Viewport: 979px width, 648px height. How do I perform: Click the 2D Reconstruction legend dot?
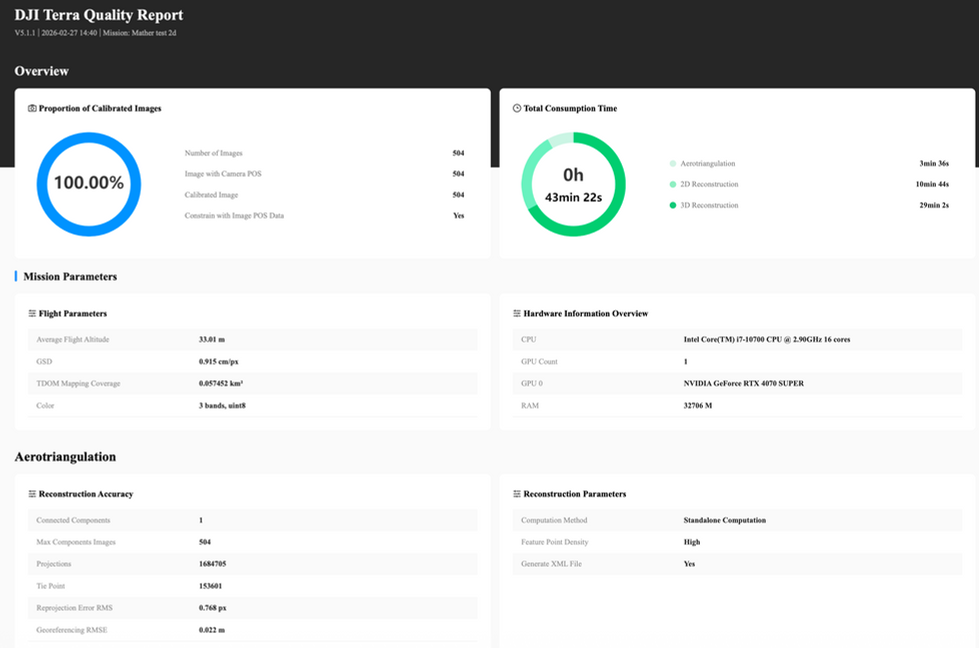coord(672,184)
